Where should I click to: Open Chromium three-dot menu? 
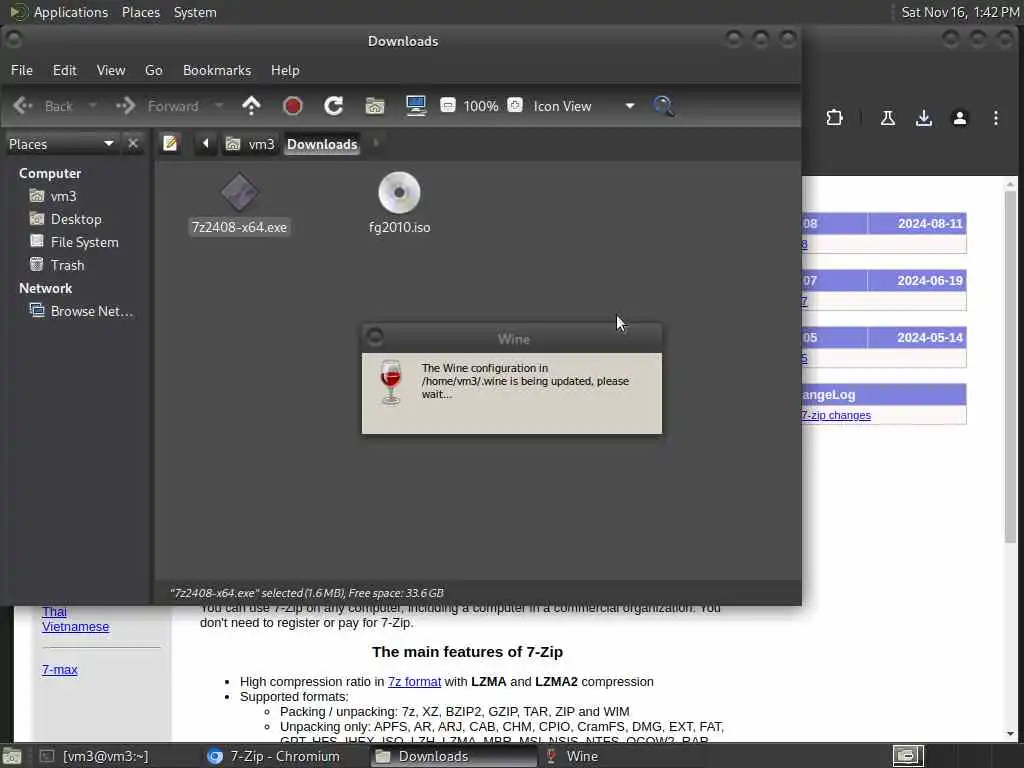[x=995, y=118]
